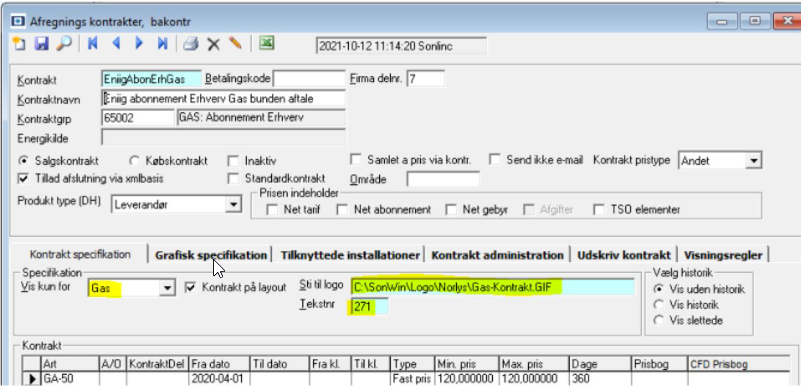Click the Min. pris column header
The height and width of the screenshot is (392, 801).
tap(466, 364)
